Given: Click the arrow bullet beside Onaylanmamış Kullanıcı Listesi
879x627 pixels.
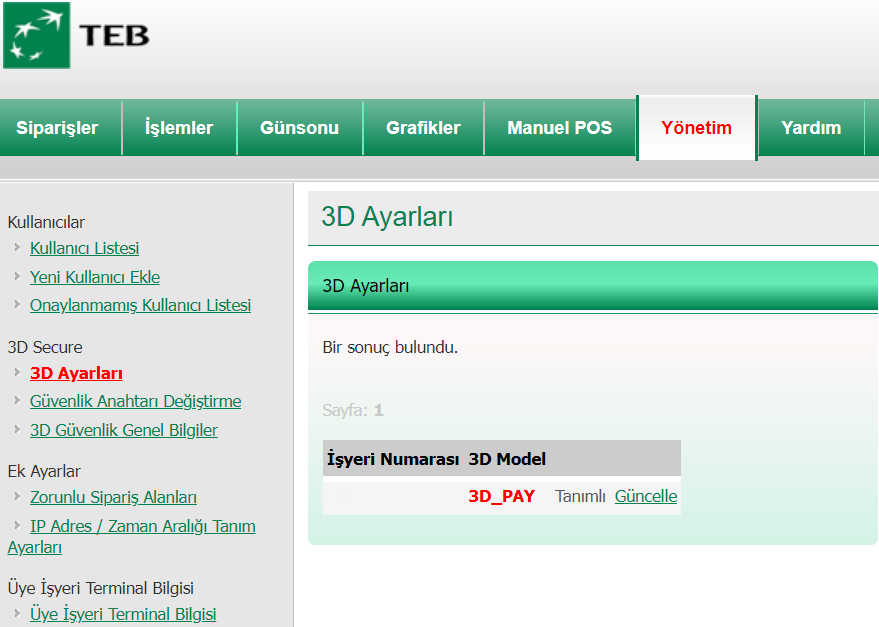Looking at the screenshot, I should (x=17, y=304).
